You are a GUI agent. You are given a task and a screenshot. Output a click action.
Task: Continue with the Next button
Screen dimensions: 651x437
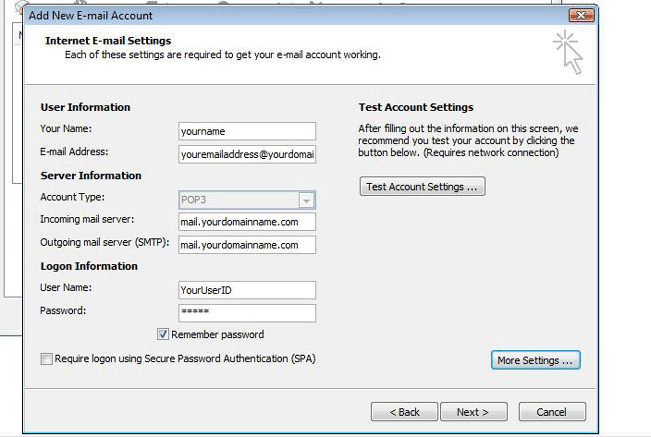[x=474, y=412]
